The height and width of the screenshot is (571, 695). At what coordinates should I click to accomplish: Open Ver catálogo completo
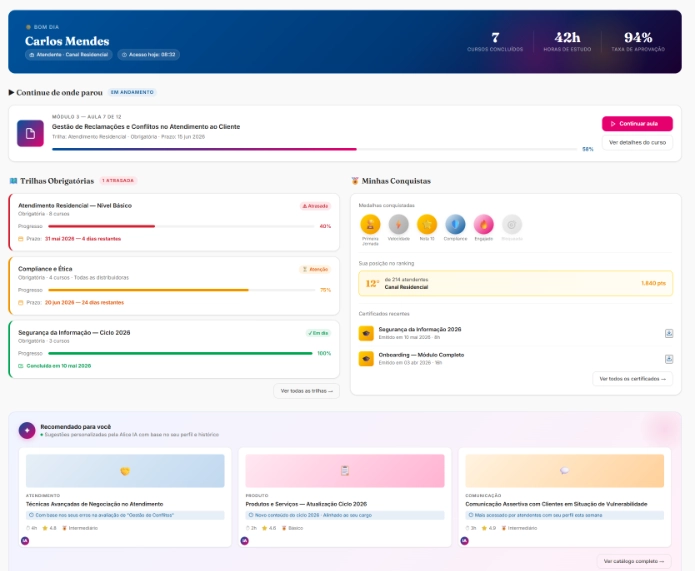coord(634,561)
